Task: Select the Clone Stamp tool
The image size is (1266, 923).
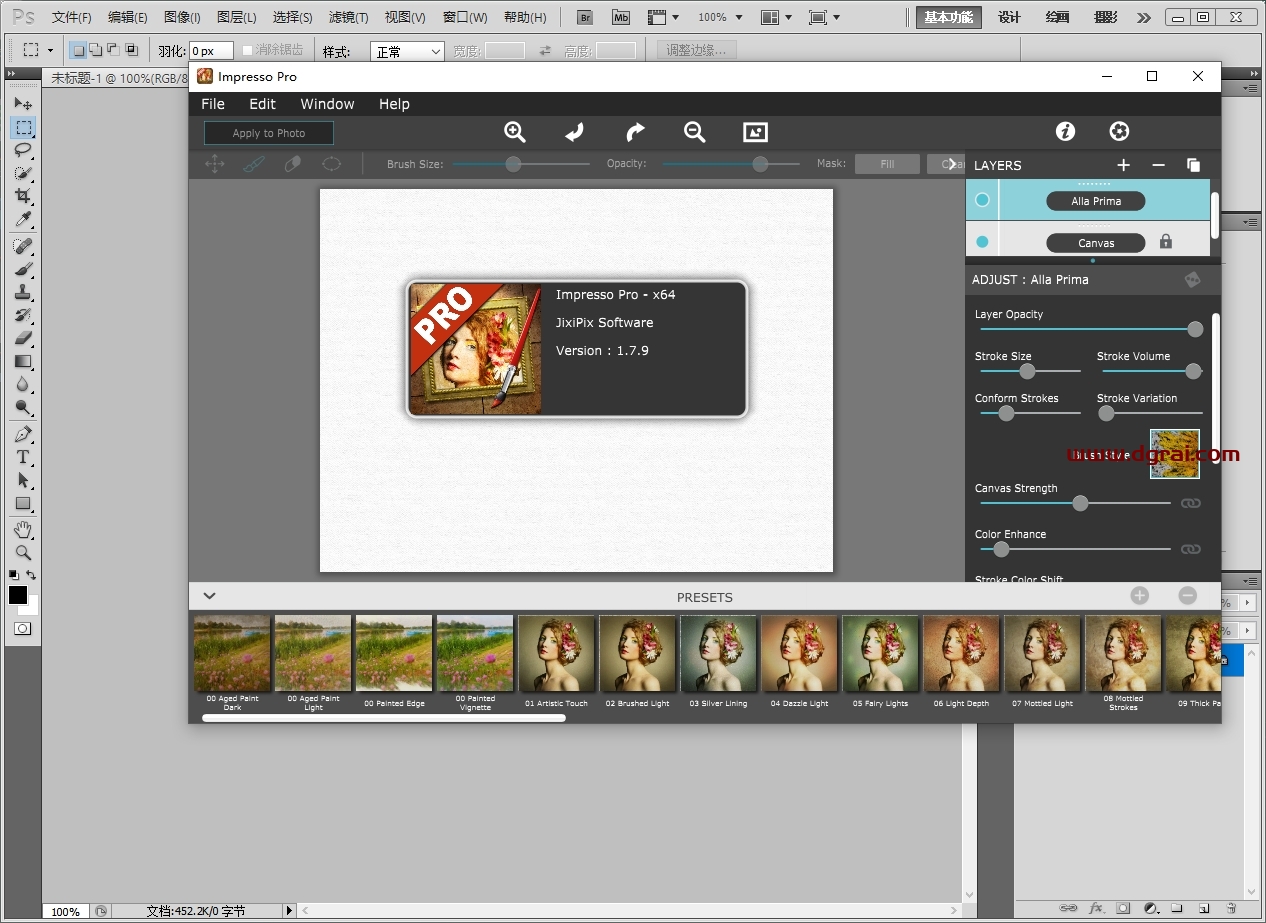Action: [23, 292]
